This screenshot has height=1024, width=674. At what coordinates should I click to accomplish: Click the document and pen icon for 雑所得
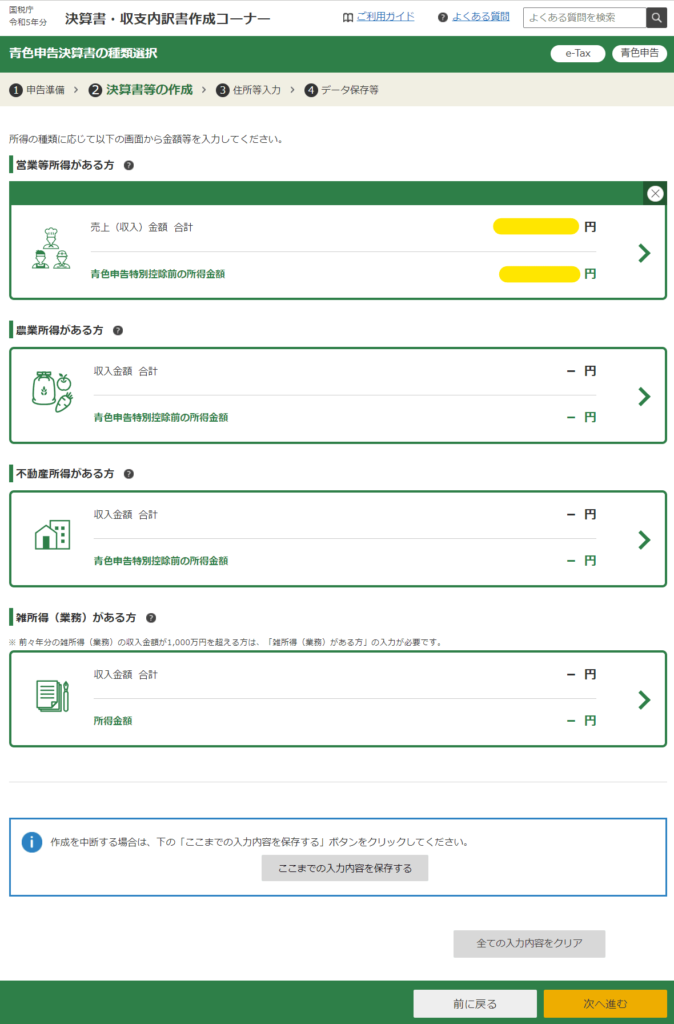pyautogui.click(x=52, y=696)
